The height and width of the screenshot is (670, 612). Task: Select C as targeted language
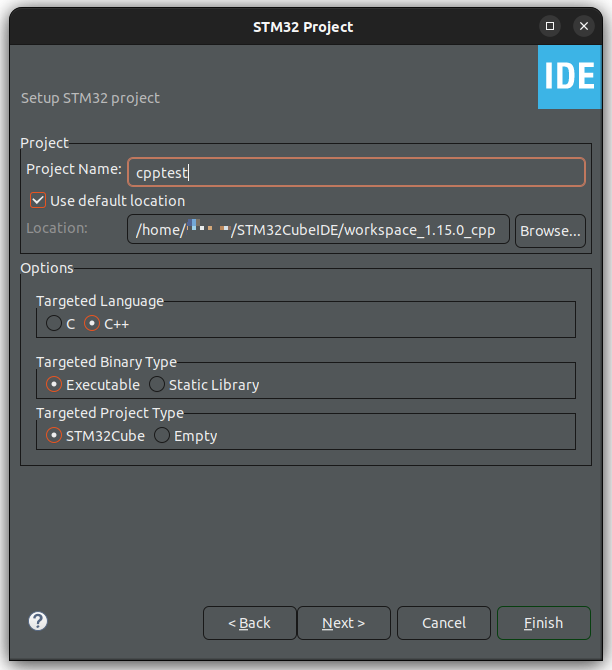54,323
